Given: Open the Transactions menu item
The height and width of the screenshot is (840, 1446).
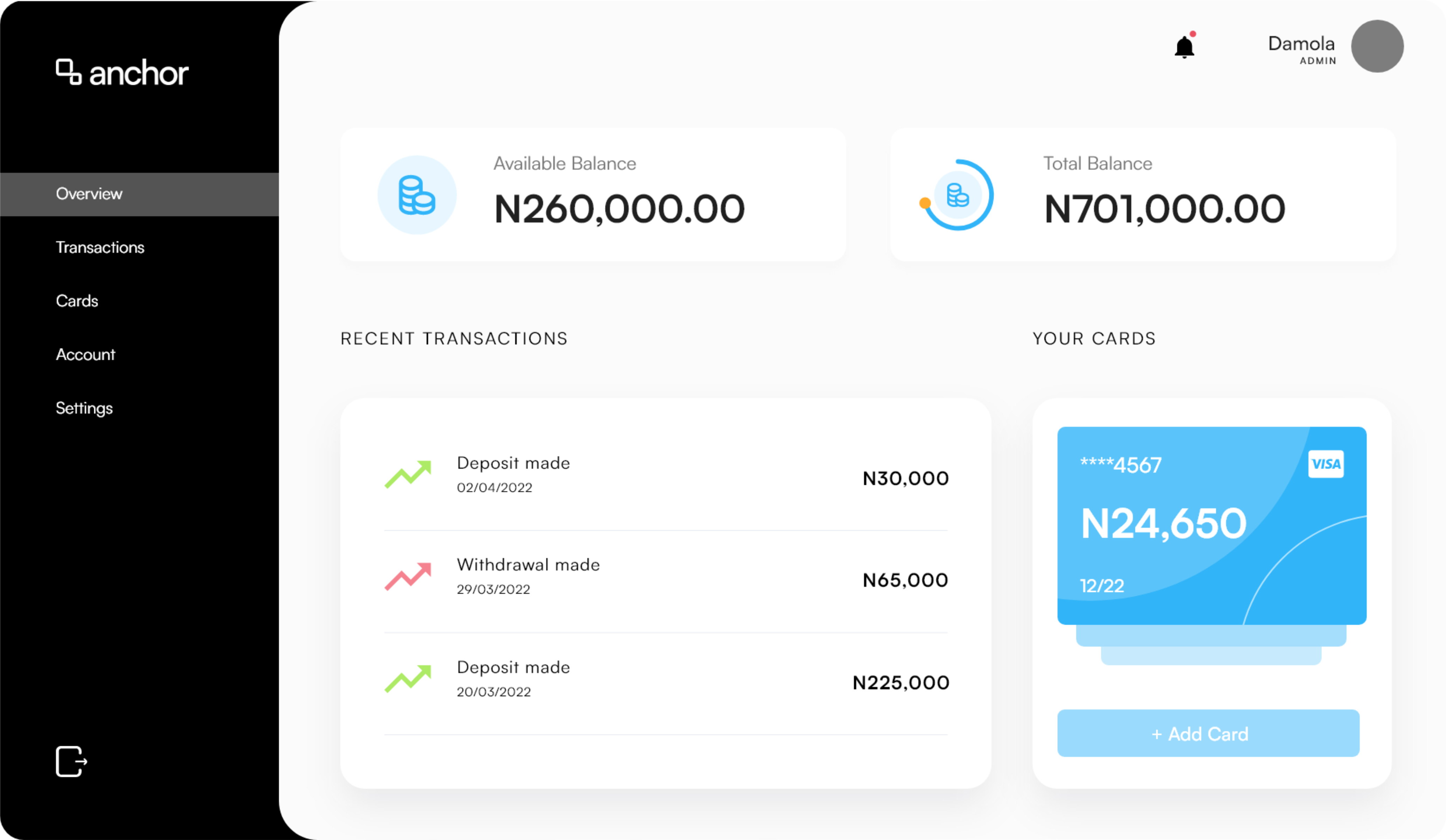Looking at the screenshot, I should [100, 247].
